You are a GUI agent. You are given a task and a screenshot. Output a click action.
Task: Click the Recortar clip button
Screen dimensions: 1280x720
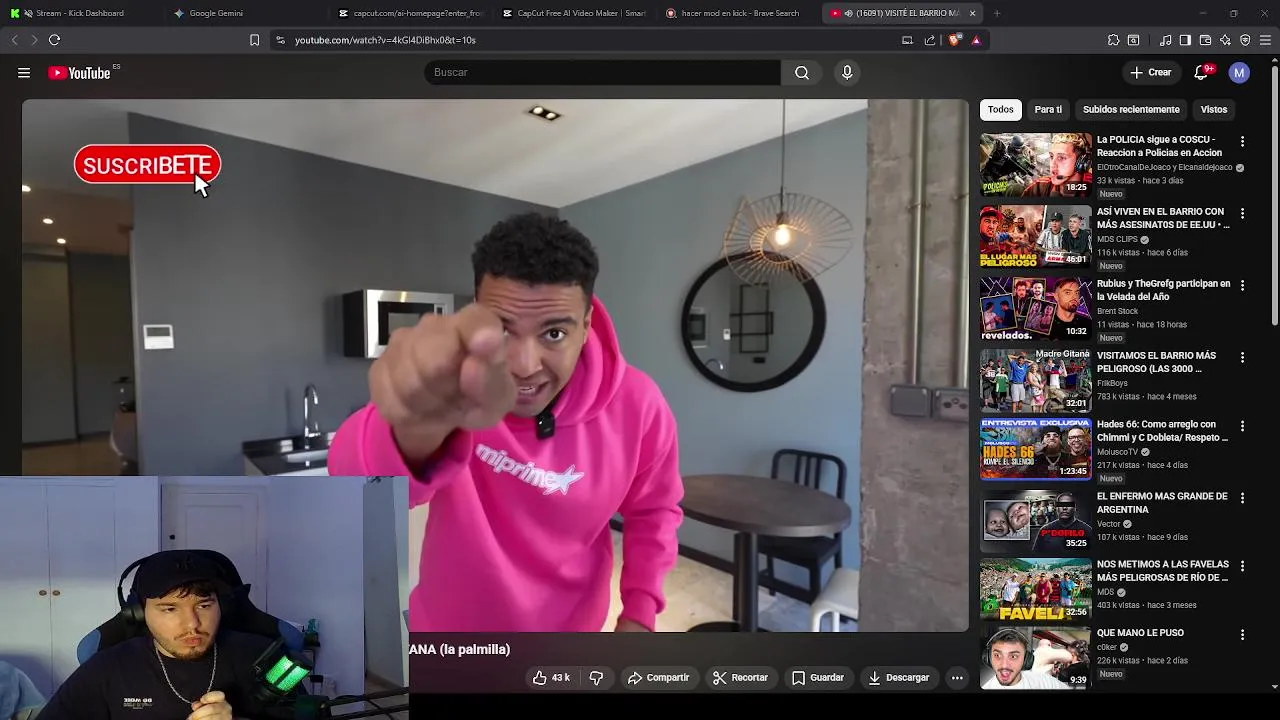(740, 678)
